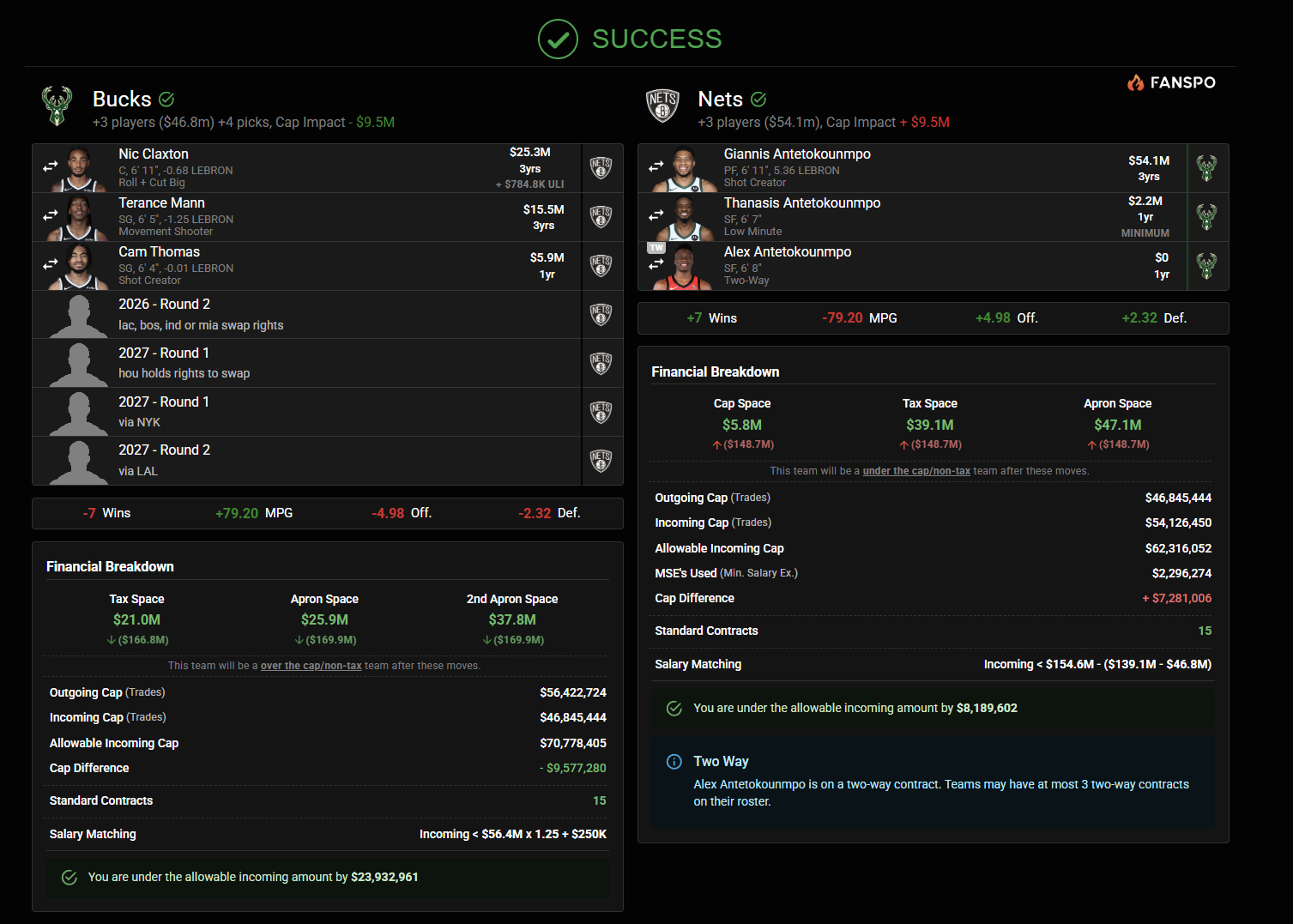Click the '$25.9M' Apron Space value
Viewport: 1293px width, 924px height.
point(325,620)
